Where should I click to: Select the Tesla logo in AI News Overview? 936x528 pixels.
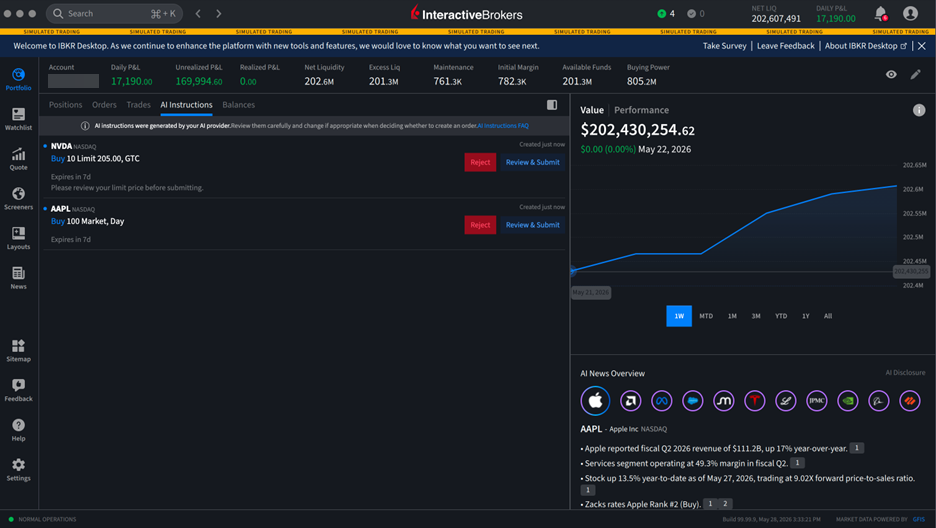[x=755, y=401]
